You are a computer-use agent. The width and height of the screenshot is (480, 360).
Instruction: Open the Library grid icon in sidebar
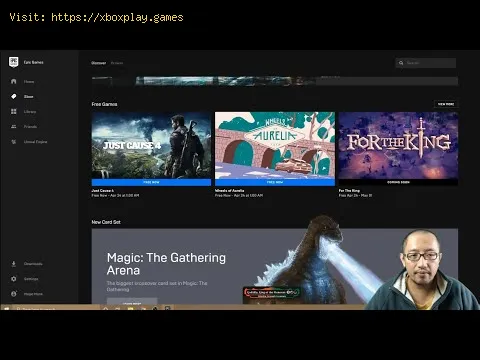[14, 111]
